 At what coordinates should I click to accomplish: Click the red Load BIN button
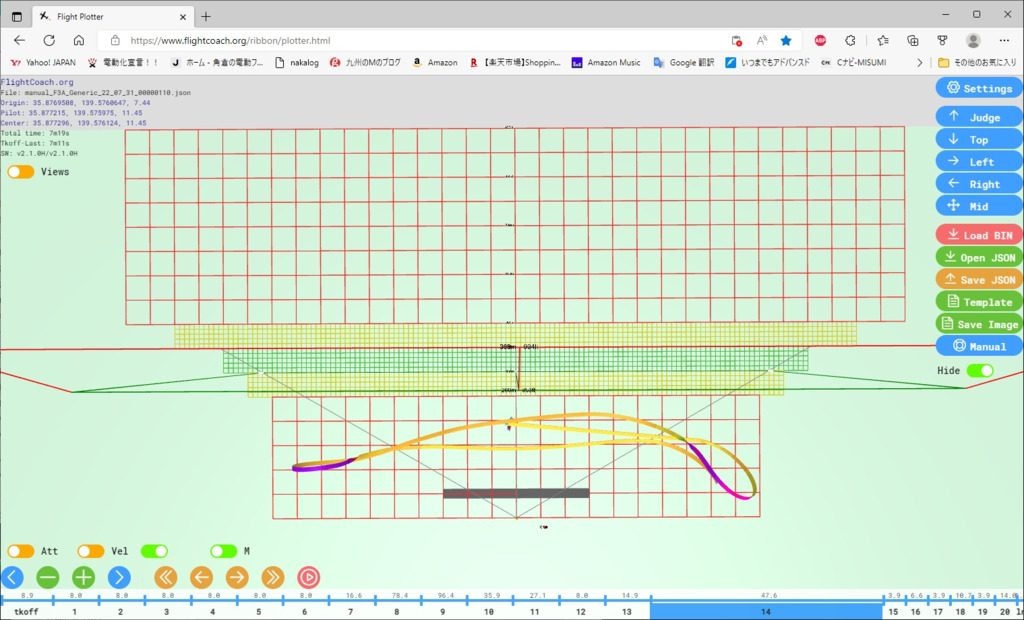click(979, 235)
